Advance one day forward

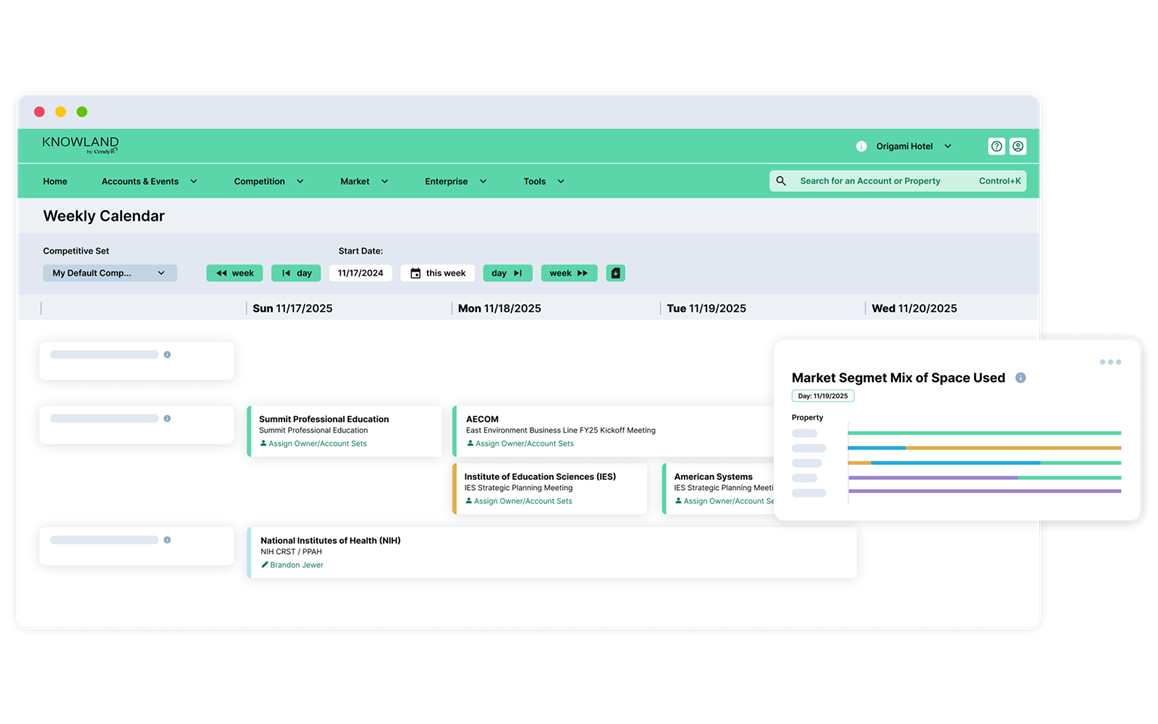click(x=507, y=273)
